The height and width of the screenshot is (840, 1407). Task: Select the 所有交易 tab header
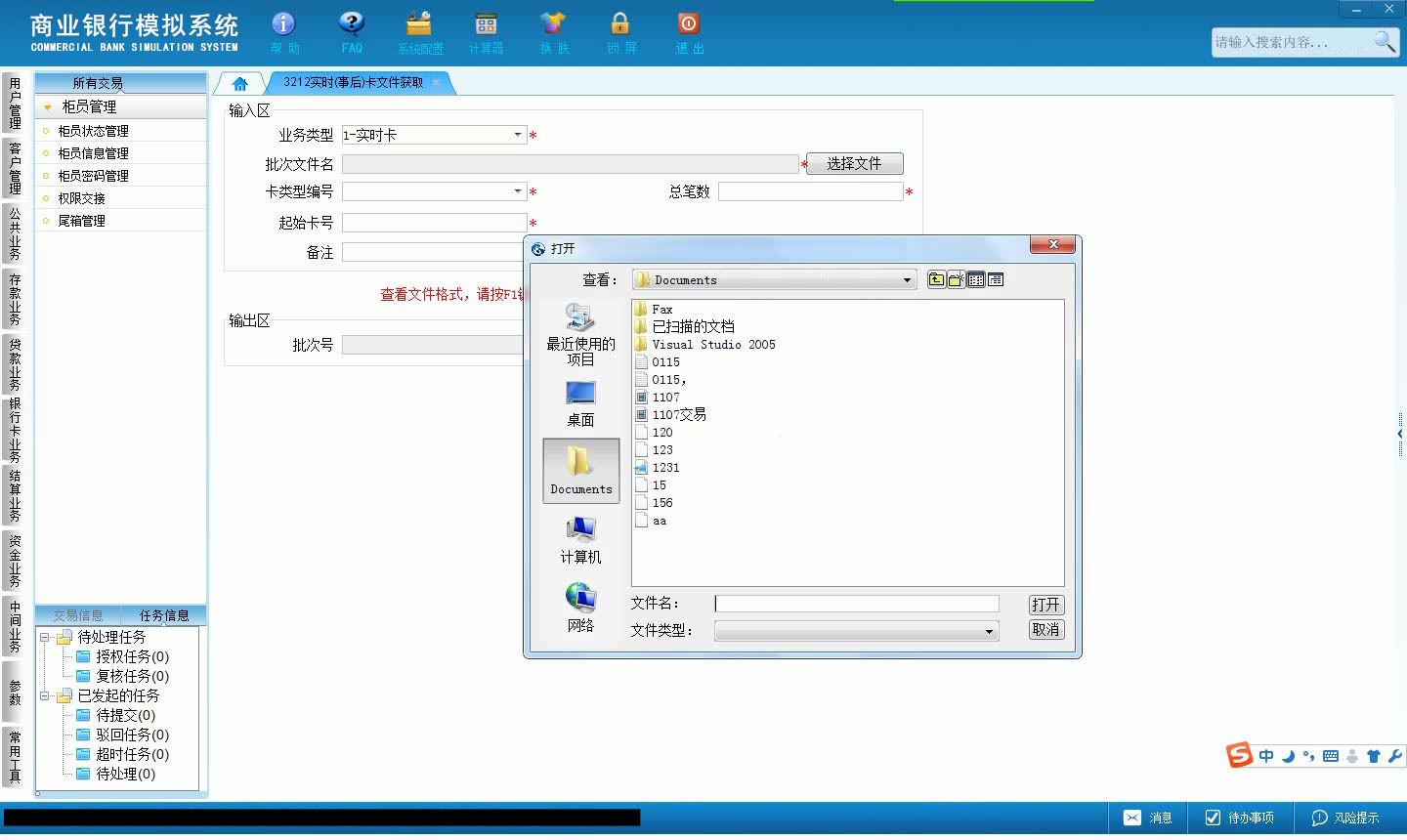tap(98, 83)
